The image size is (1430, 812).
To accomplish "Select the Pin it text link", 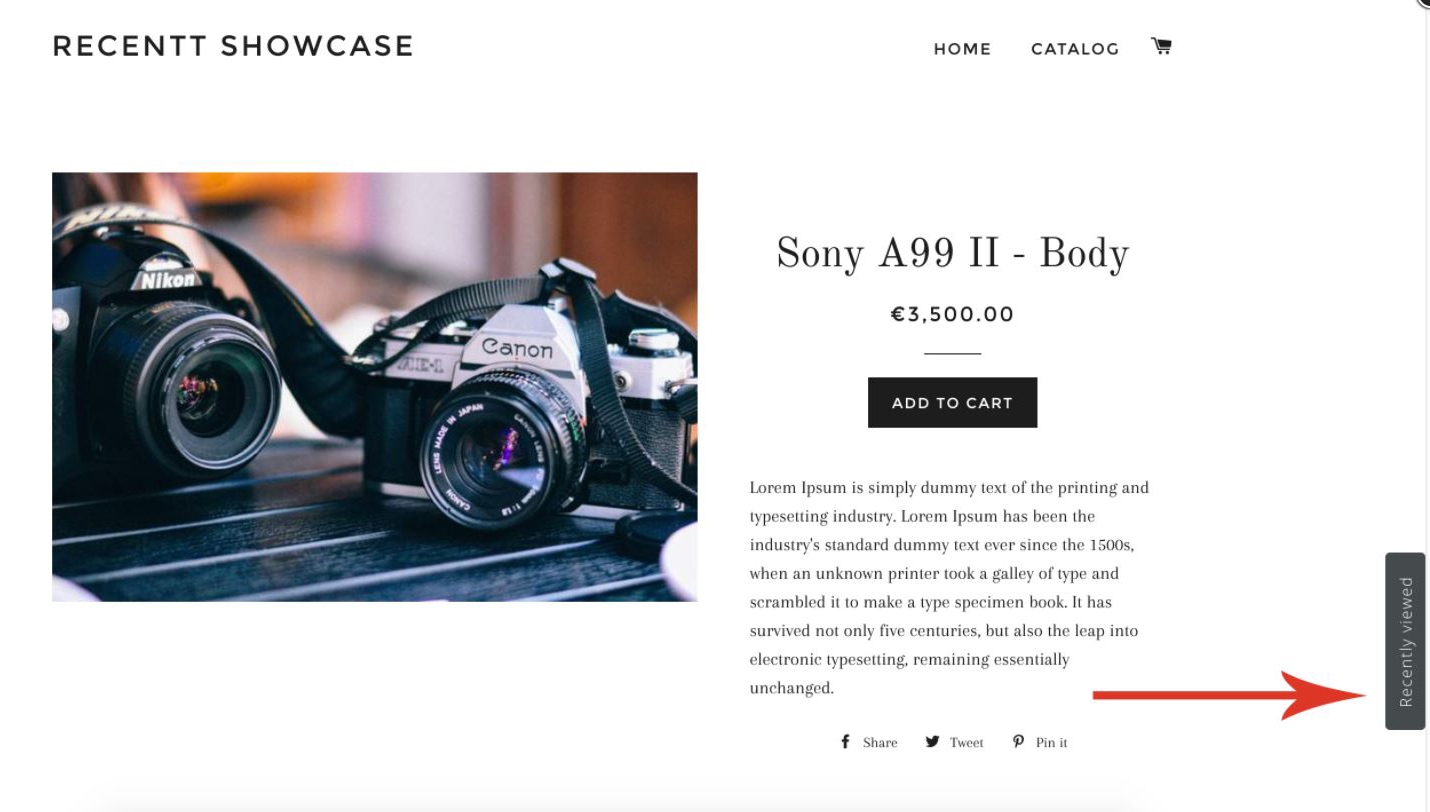I will pyautogui.click(x=1051, y=742).
